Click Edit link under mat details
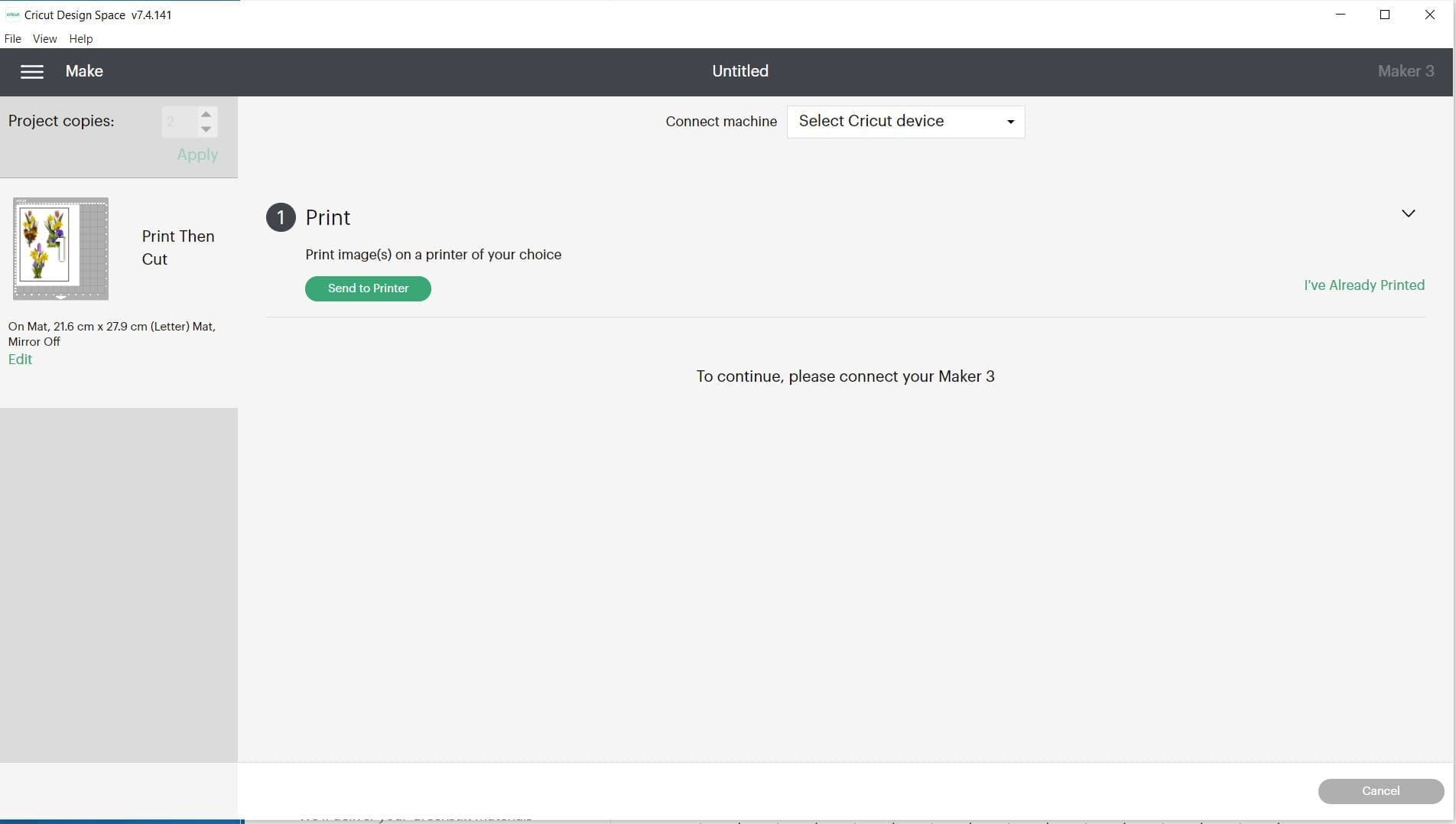1456x824 pixels. [20, 360]
